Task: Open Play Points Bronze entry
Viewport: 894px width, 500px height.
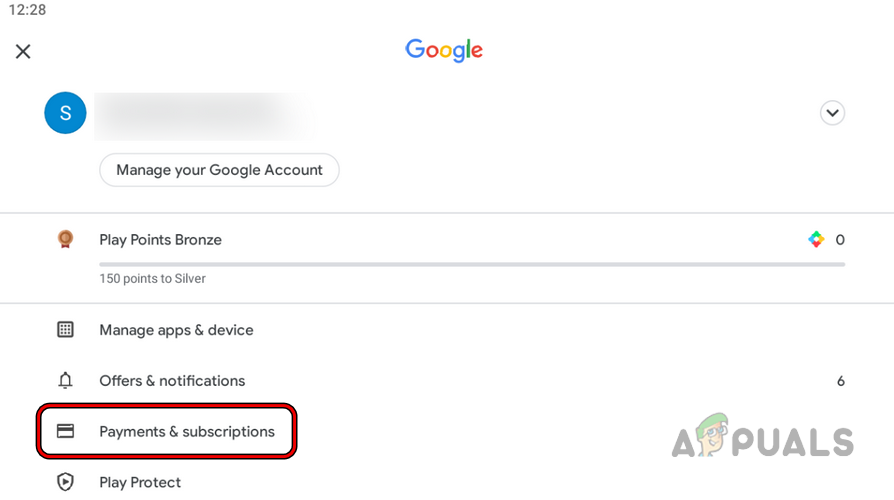Action: [160, 240]
